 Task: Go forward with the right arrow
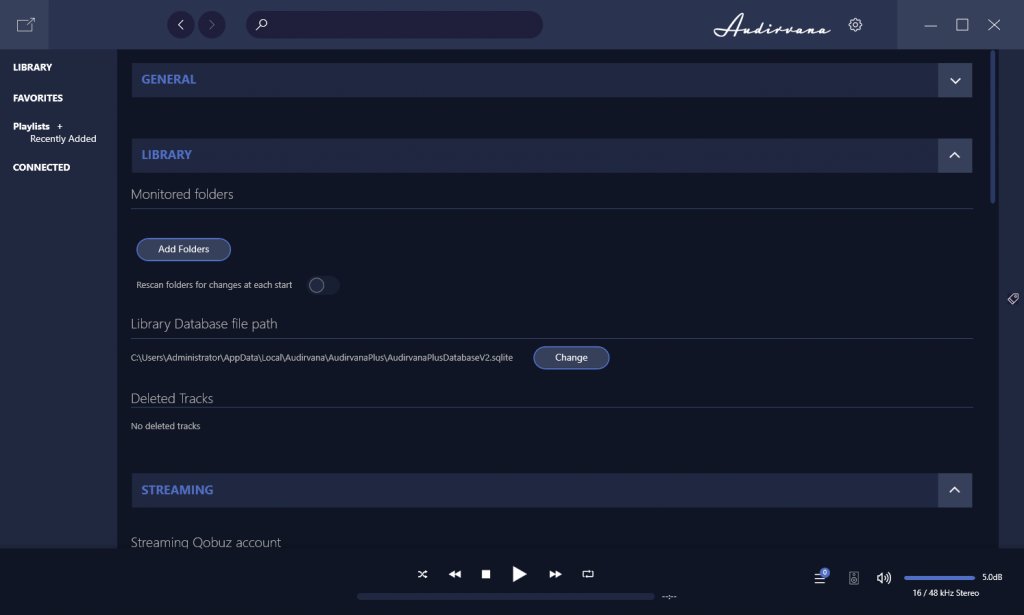(x=212, y=25)
